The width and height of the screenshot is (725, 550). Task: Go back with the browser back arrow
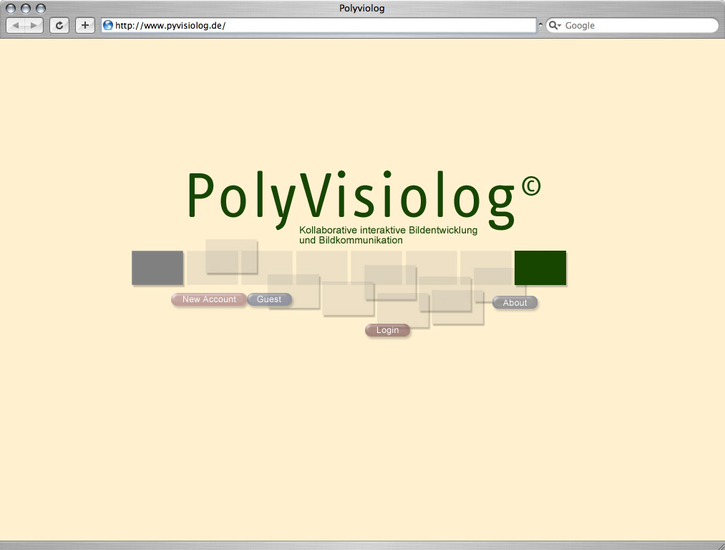point(16,25)
